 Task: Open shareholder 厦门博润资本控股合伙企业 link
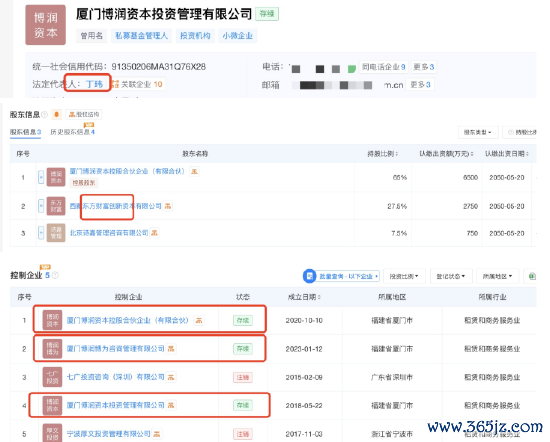click(x=127, y=171)
